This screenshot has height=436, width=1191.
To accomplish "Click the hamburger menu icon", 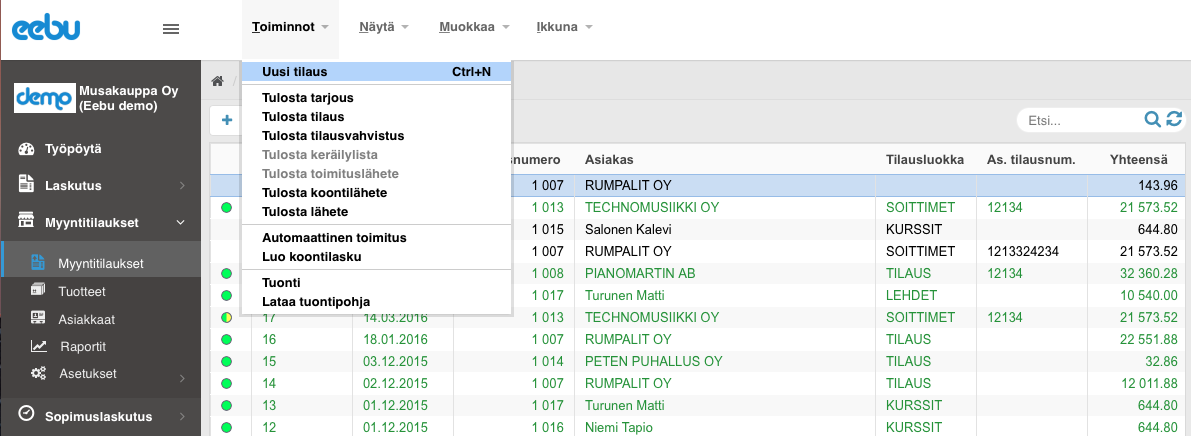I will 170,29.
